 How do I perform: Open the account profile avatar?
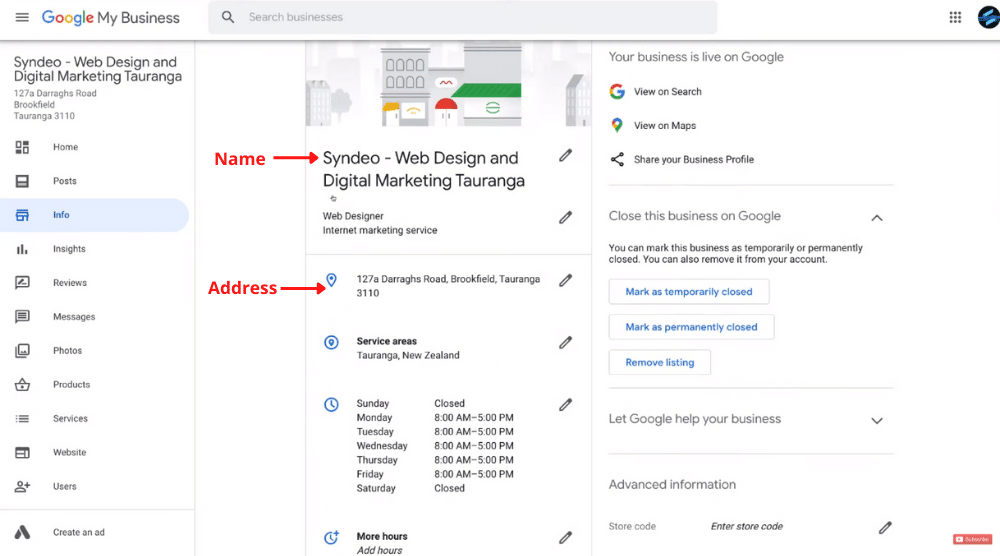pyautogui.click(x=989, y=17)
